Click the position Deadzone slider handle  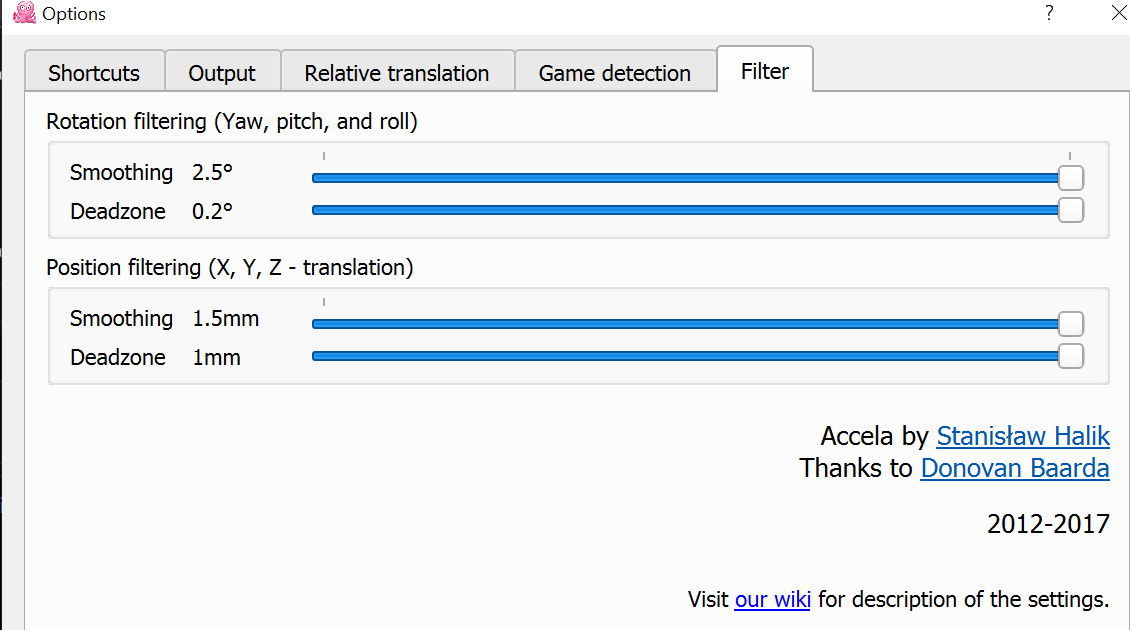tap(1071, 356)
